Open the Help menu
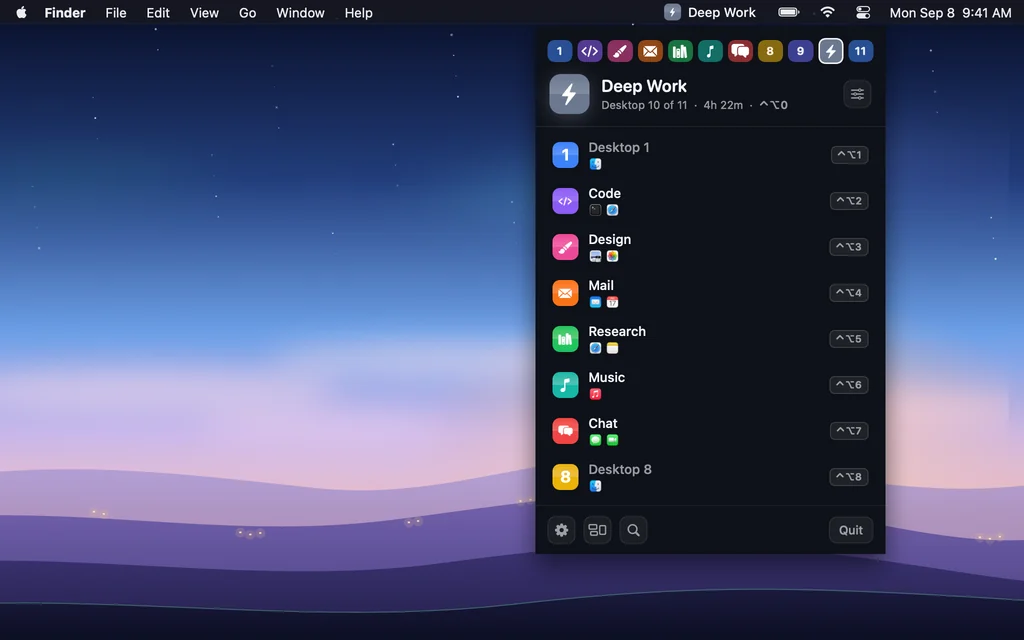 point(359,12)
